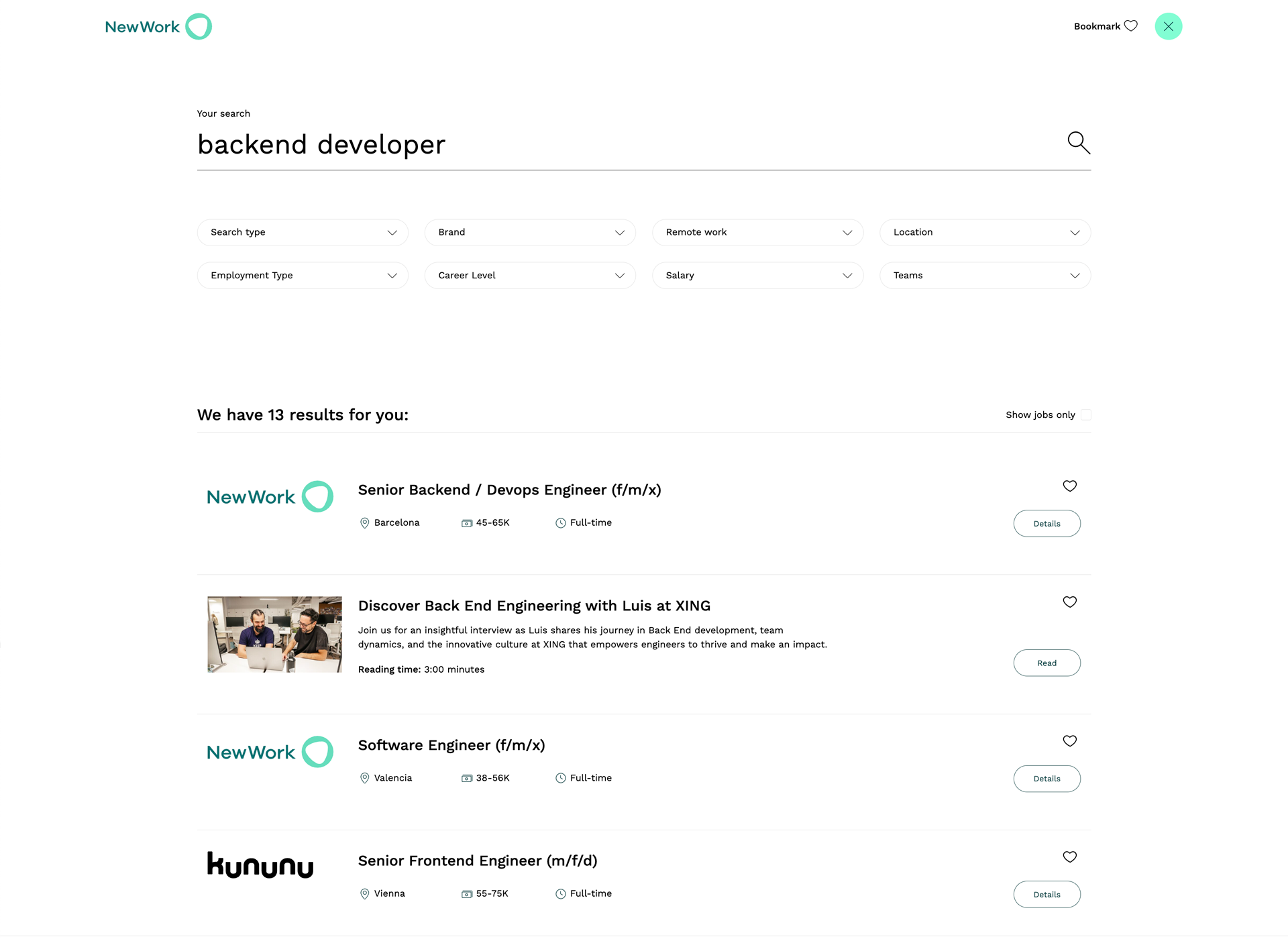
Task: Click the salary icon beside 55-75K
Action: pyautogui.click(x=467, y=895)
